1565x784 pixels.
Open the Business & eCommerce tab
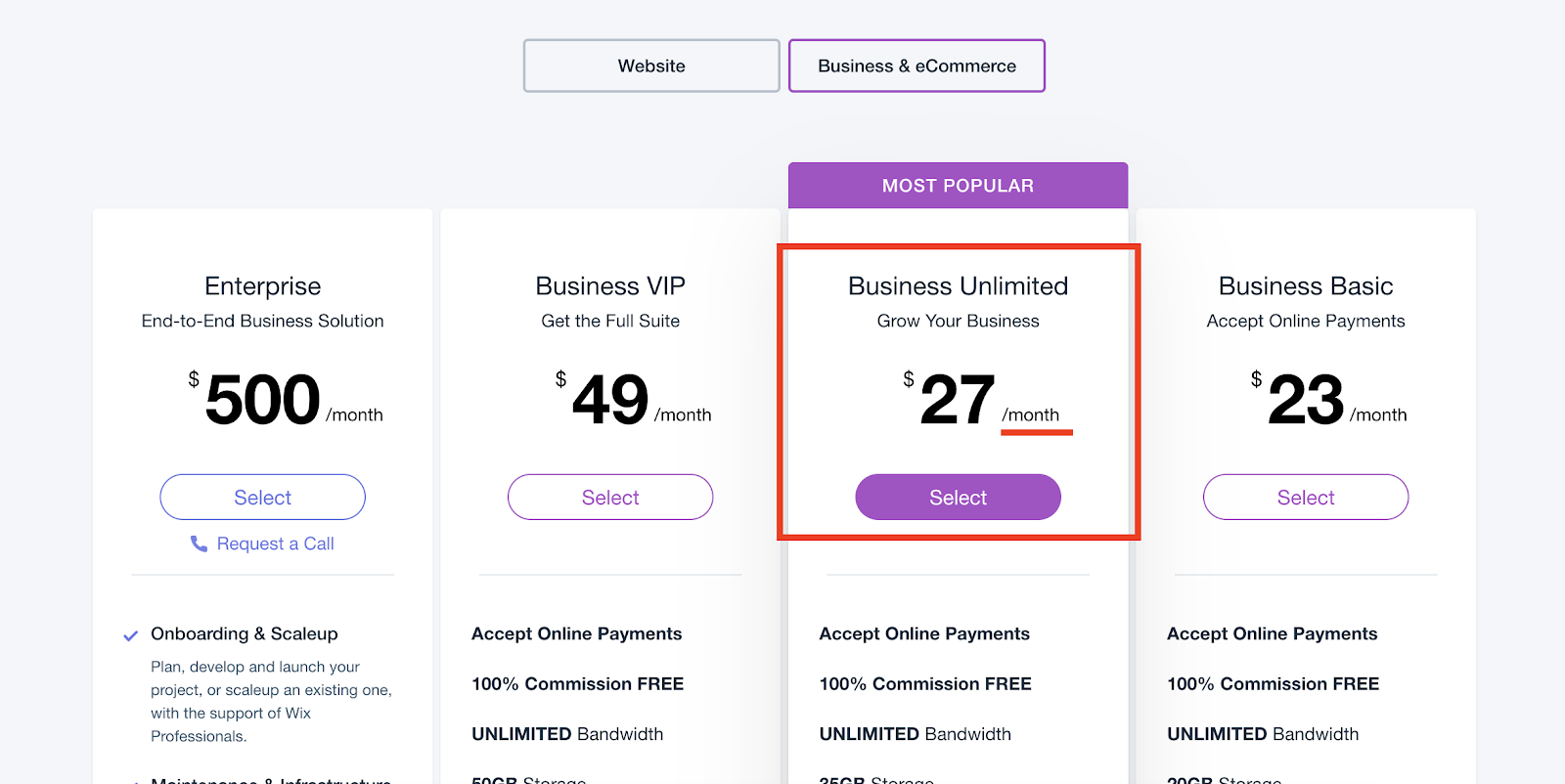(x=917, y=65)
